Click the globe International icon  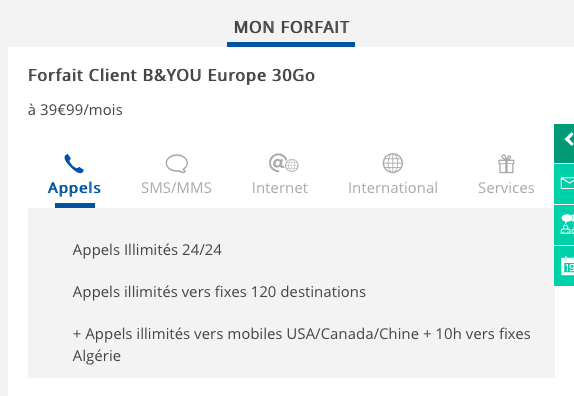(x=393, y=163)
